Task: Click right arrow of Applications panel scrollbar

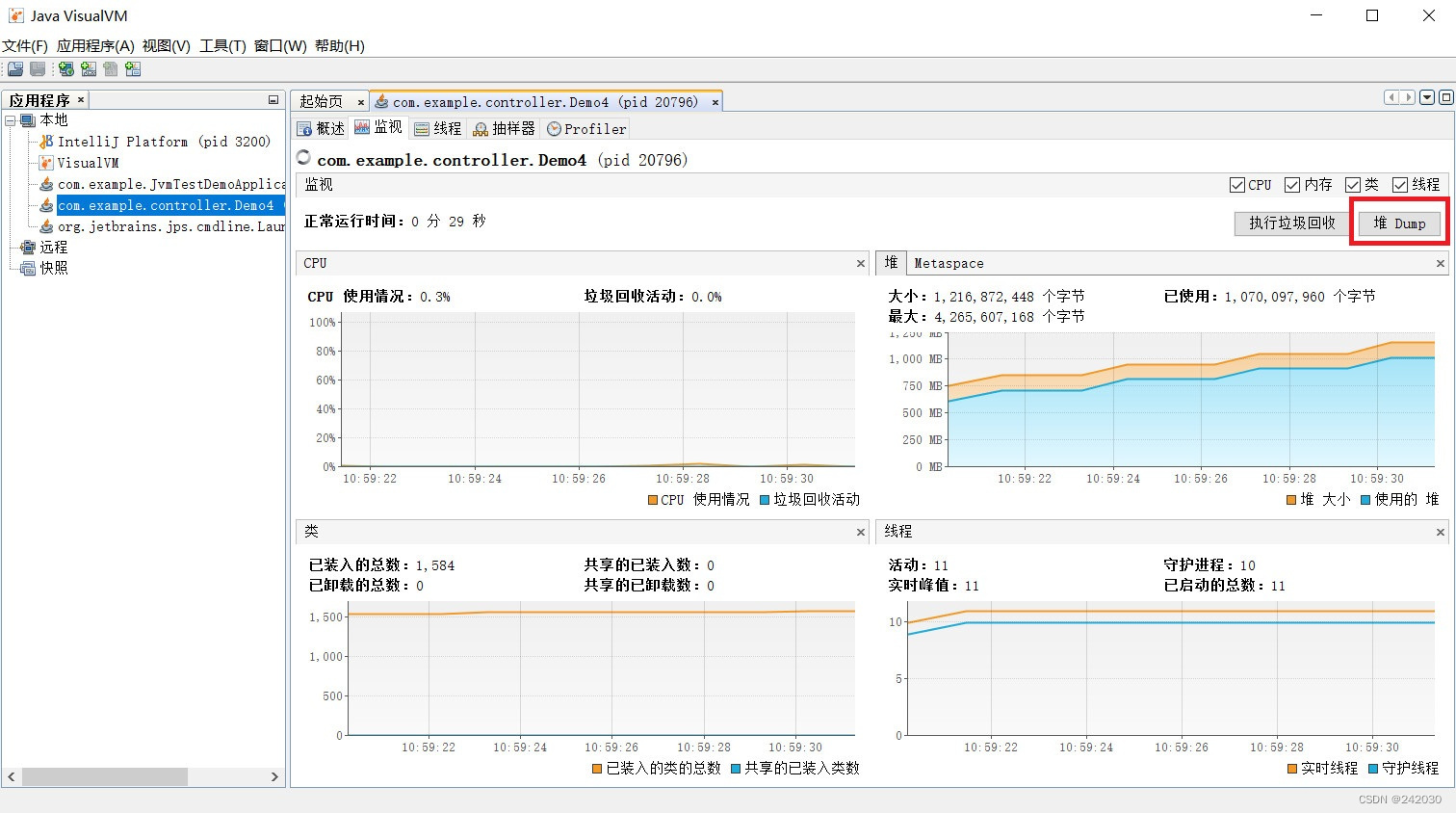Action: [274, 776]
